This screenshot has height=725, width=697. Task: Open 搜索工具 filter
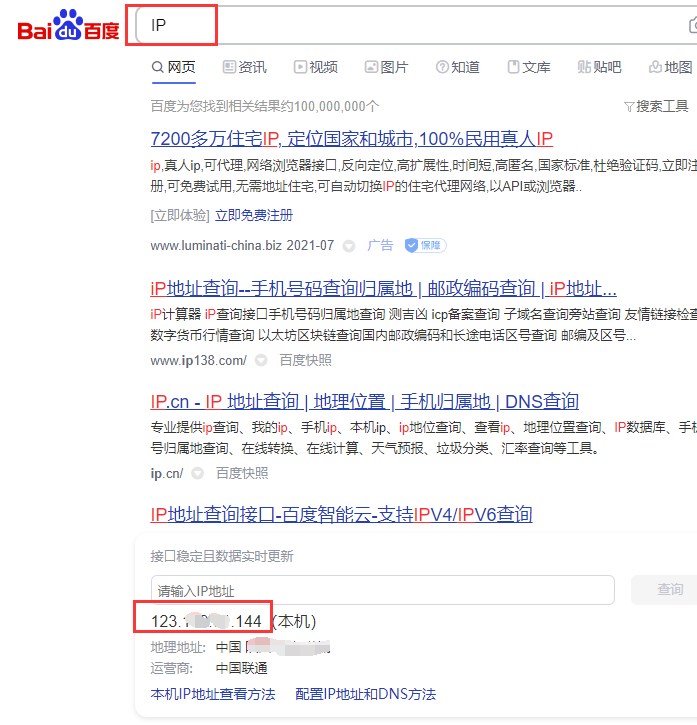[656, 106]
